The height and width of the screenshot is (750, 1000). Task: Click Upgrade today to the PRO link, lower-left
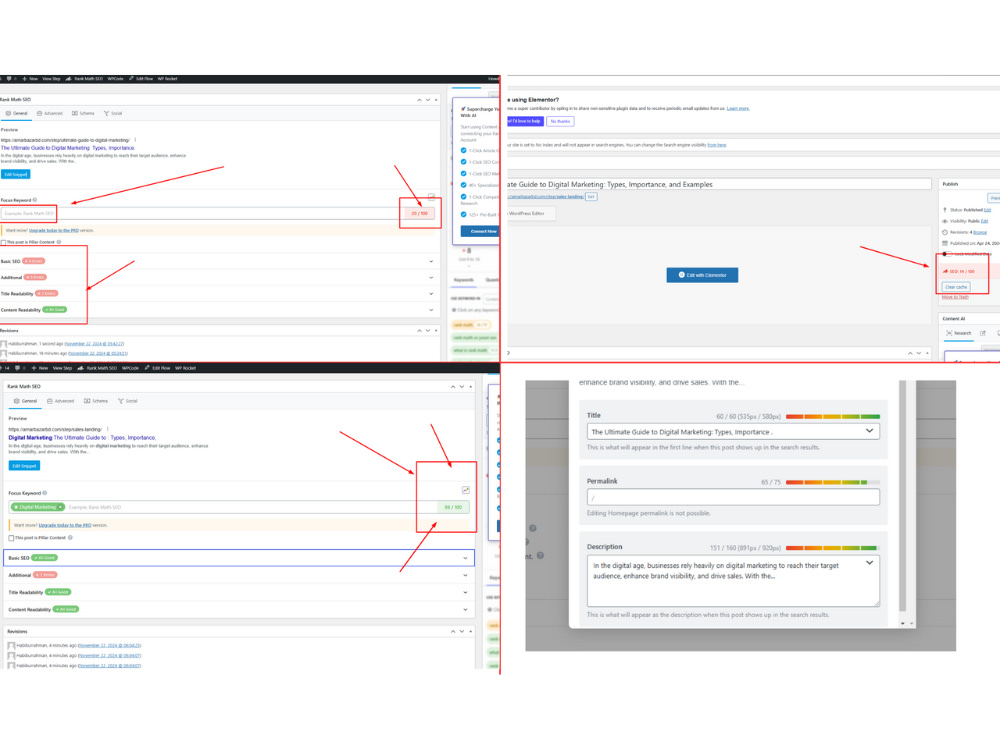pyautogui.click(x=64, y=526)
